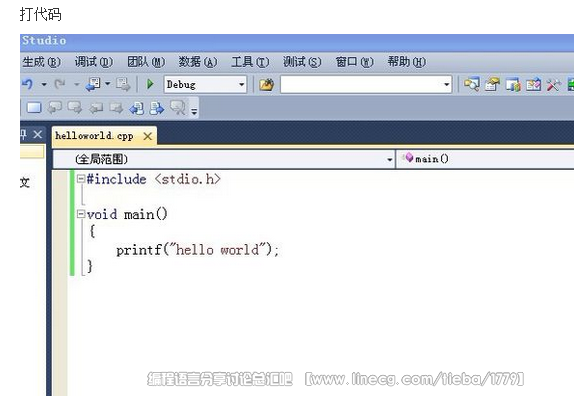This screenshot has width=574, height=396.
Task: Open the 工具(T) menu
Action: click(250, 62)
